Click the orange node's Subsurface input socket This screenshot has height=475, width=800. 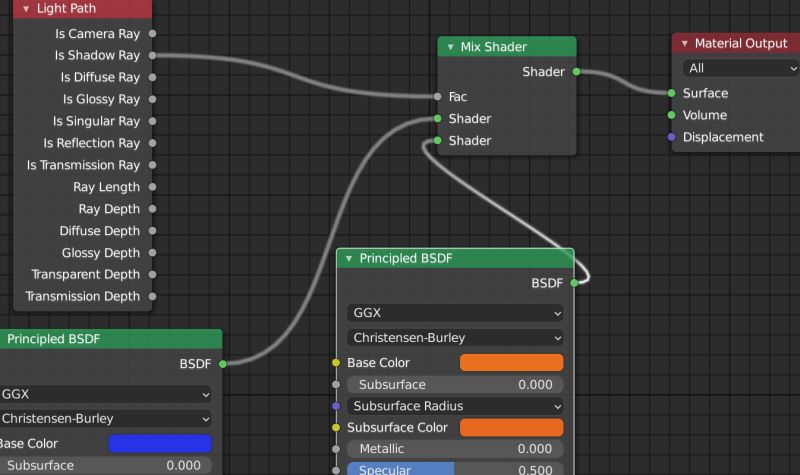point(336,385)
